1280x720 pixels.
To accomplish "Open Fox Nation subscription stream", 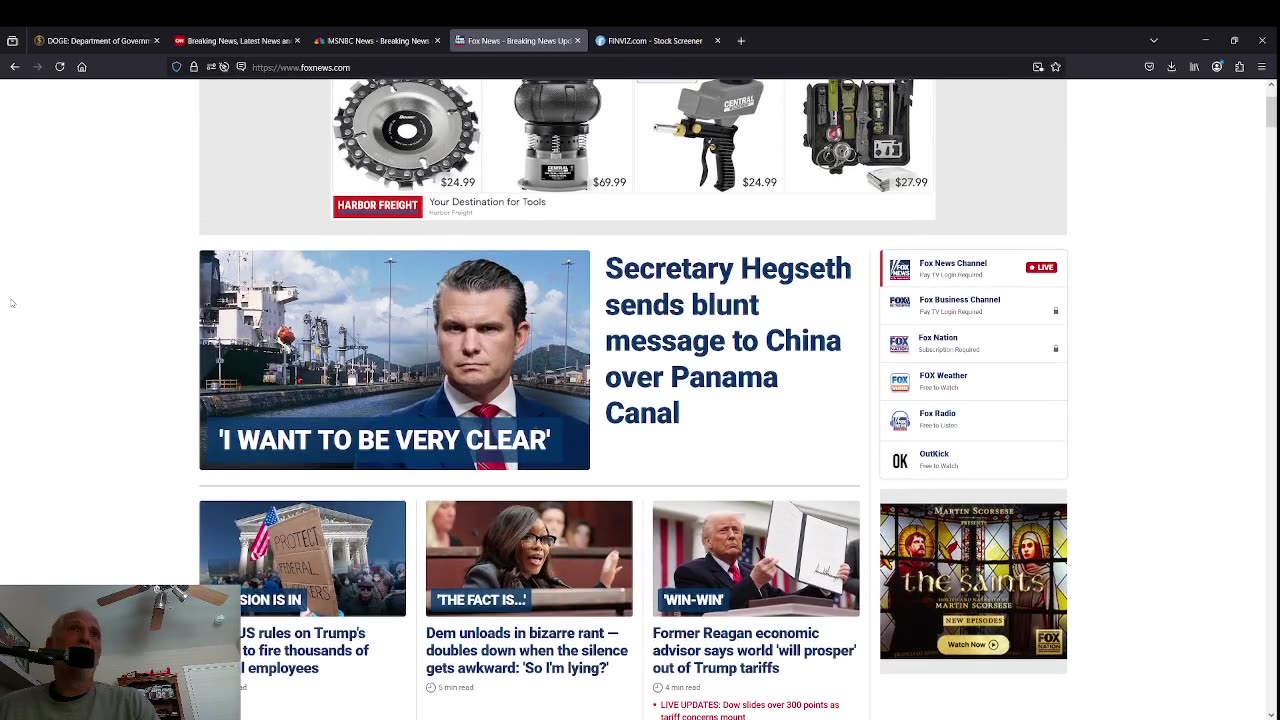I will click(972, 343).
